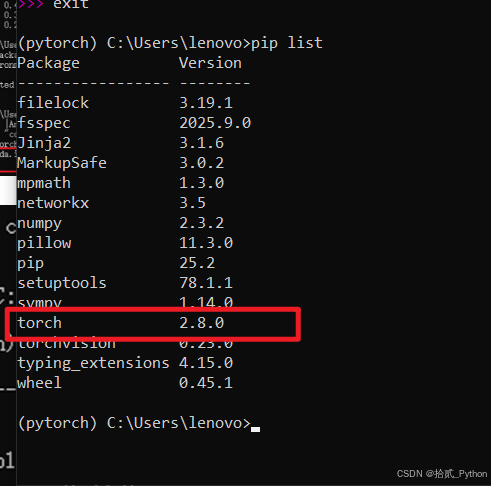Screen dimensions: 491x486
Task: Click numpy version '2.3.2'
Action: pos(201,223)
